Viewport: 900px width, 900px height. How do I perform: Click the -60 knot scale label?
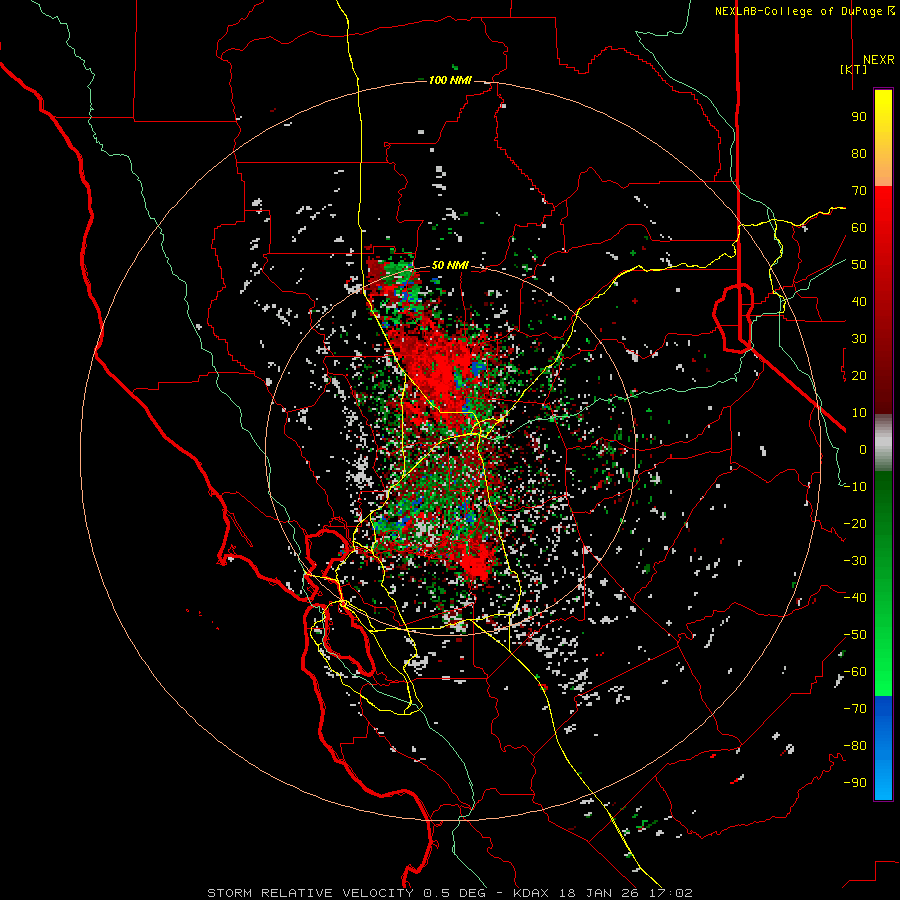[855, 672]
